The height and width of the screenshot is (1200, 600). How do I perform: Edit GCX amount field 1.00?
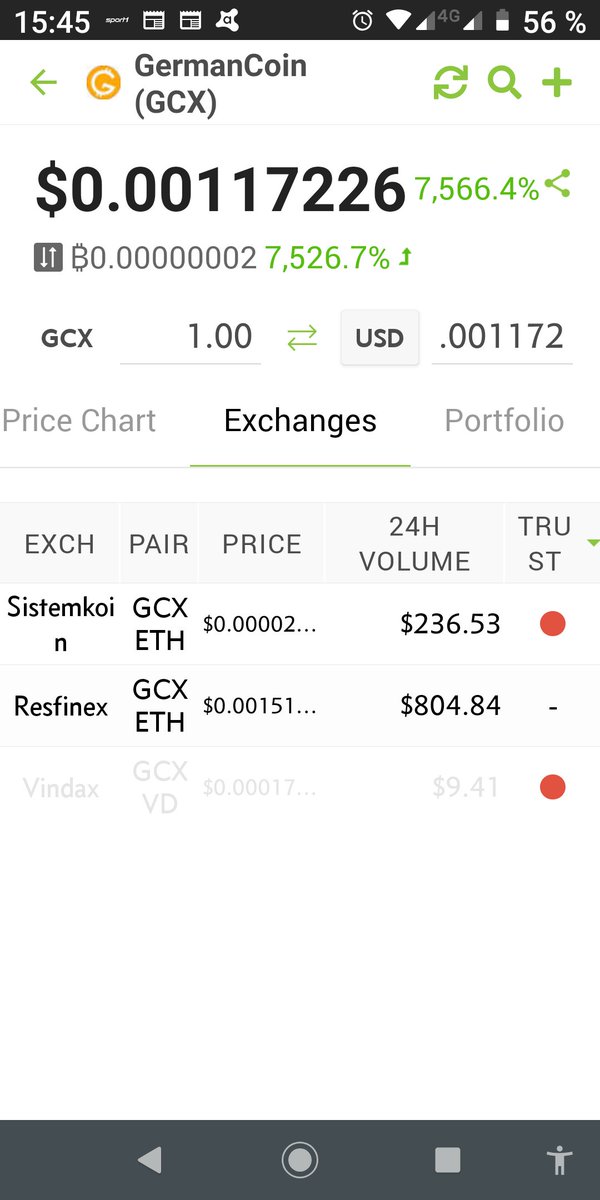[190, 337]
